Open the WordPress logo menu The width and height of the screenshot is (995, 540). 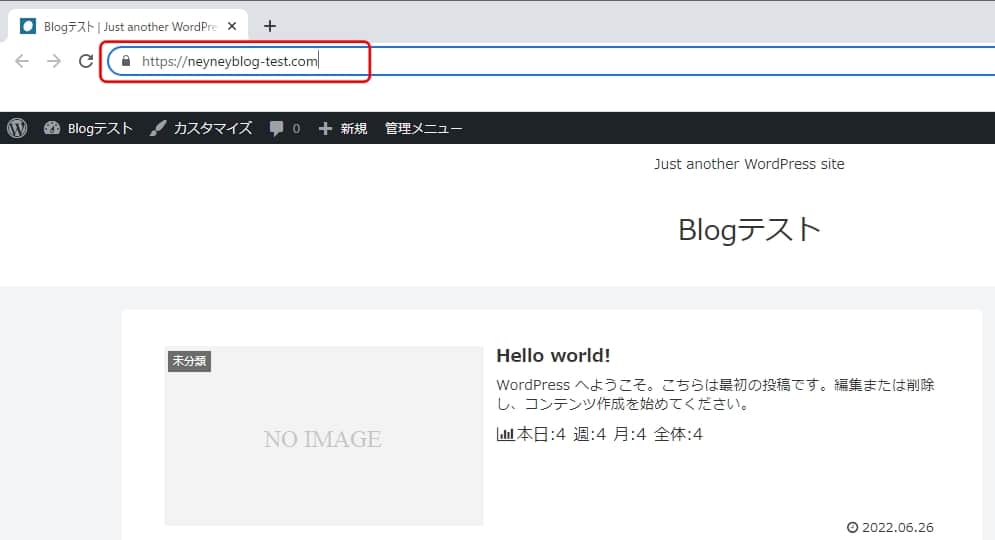tap(17, 128)
